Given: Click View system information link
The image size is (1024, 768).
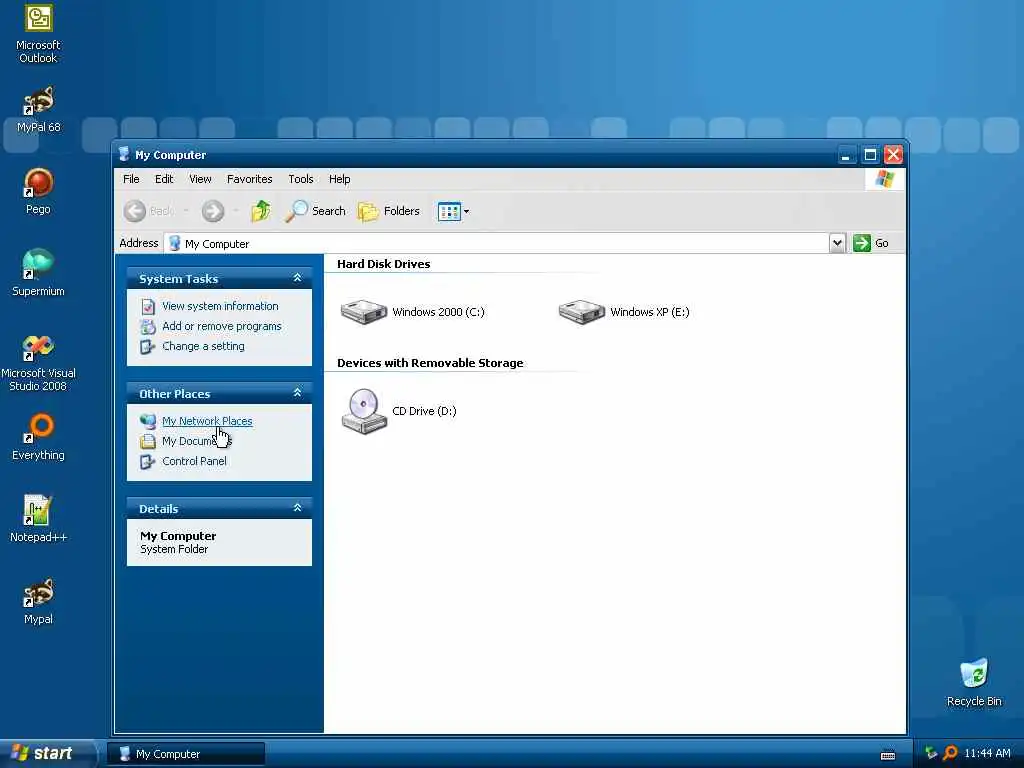Looking at the screenshot, I should click(x=220, y=306).
